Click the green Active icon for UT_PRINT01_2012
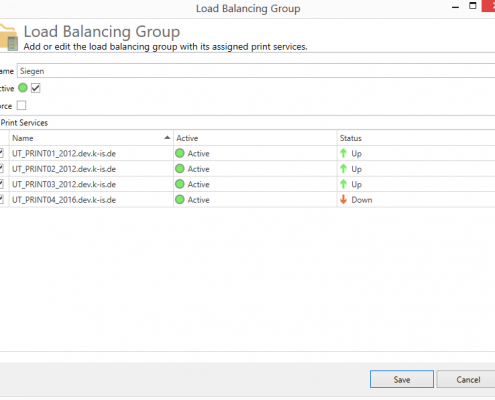 point(180,153)
